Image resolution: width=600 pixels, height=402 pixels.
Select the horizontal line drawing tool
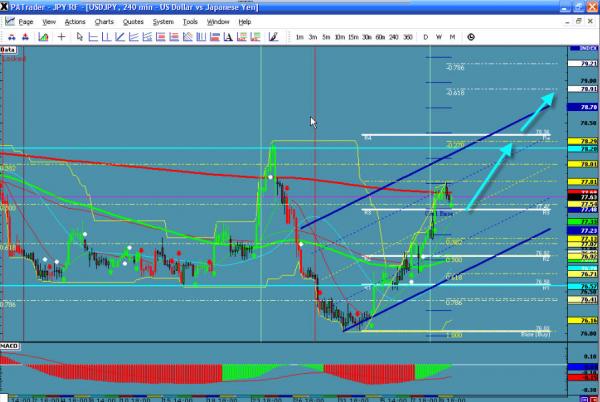(93, 37)
